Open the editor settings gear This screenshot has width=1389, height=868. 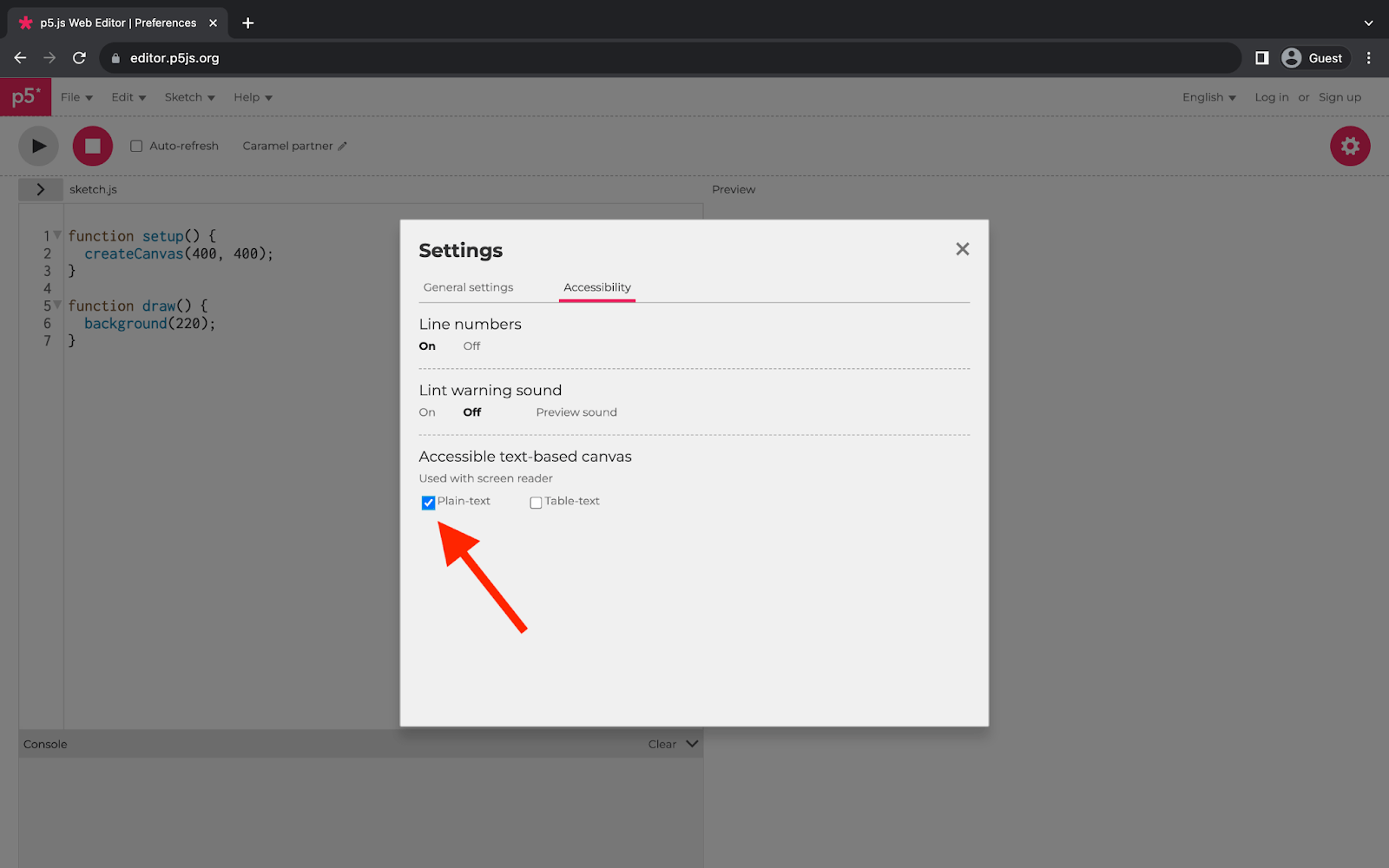(1349, 146)
